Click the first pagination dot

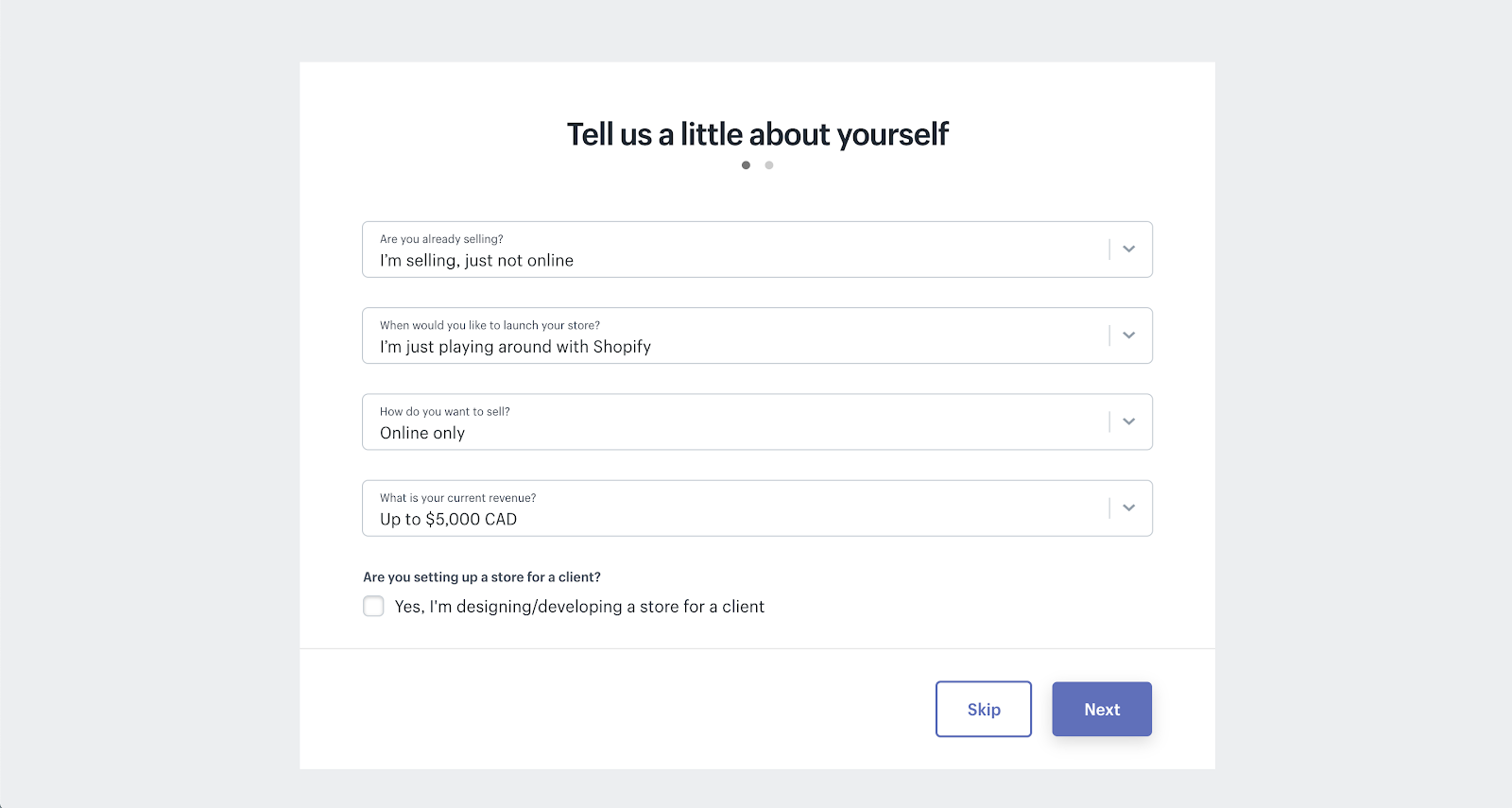[x=746, y=164]
